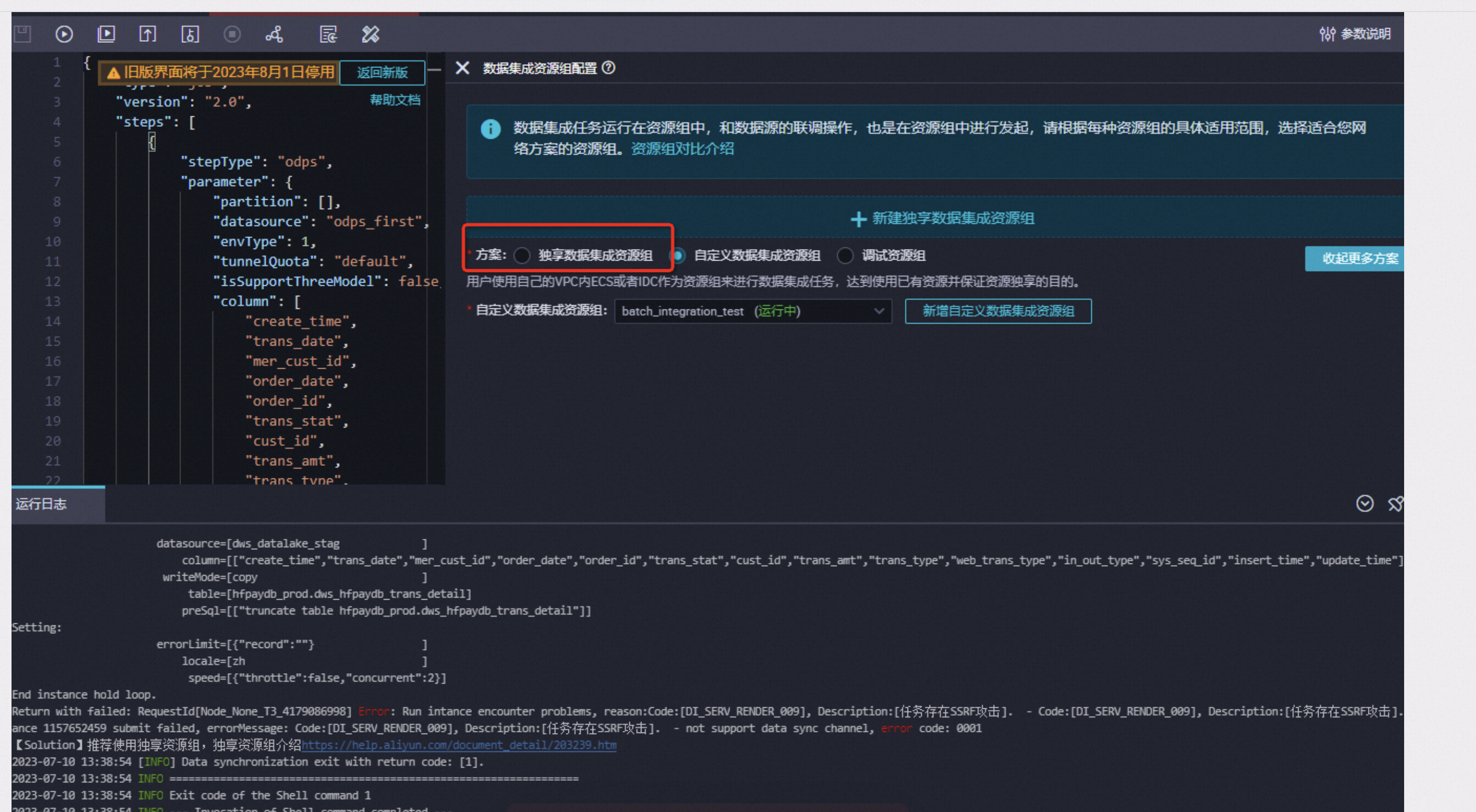Click the "stepType": "odps" line
1476x812 pixels.
[x=256, y=162]
